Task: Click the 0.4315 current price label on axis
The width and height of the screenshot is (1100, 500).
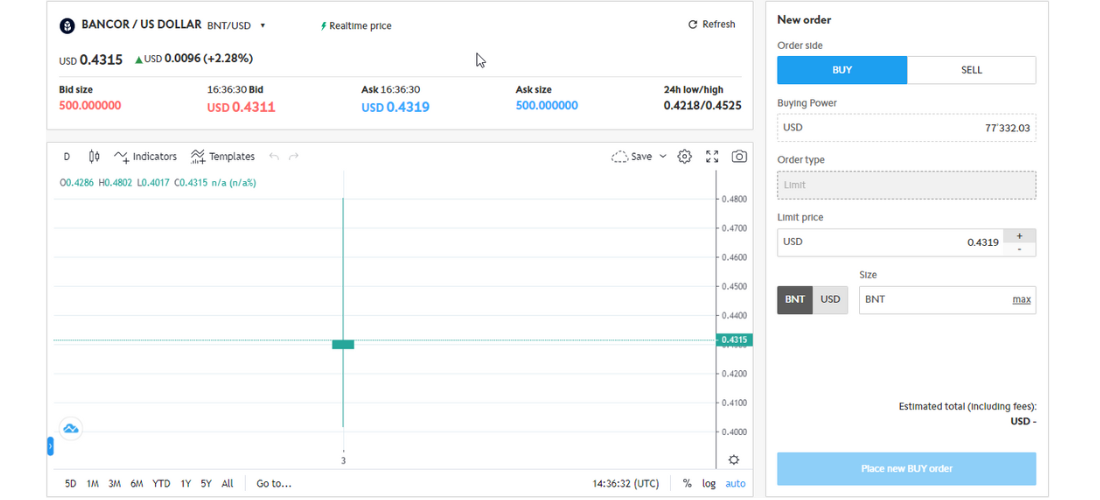Action: coord(734,340)
